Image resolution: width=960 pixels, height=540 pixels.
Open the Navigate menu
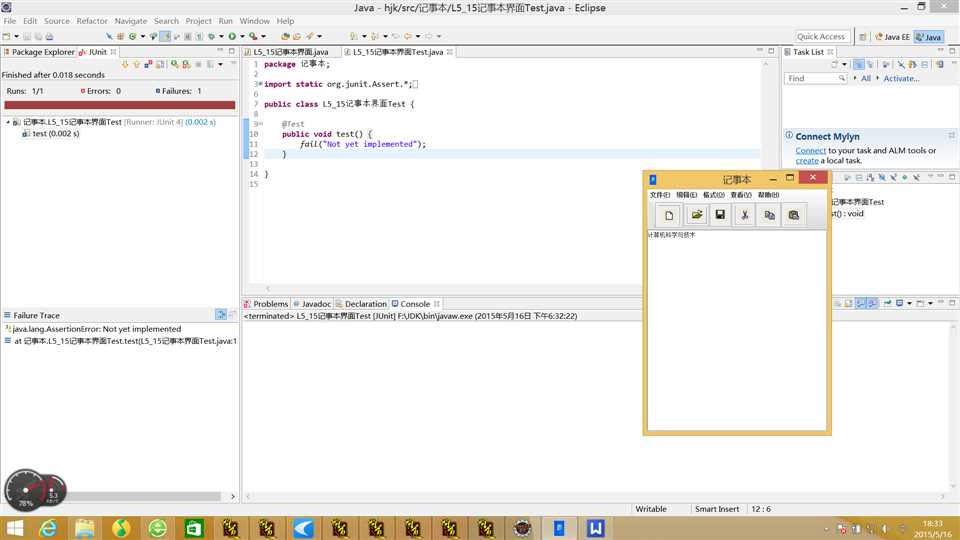coord(130,21)
